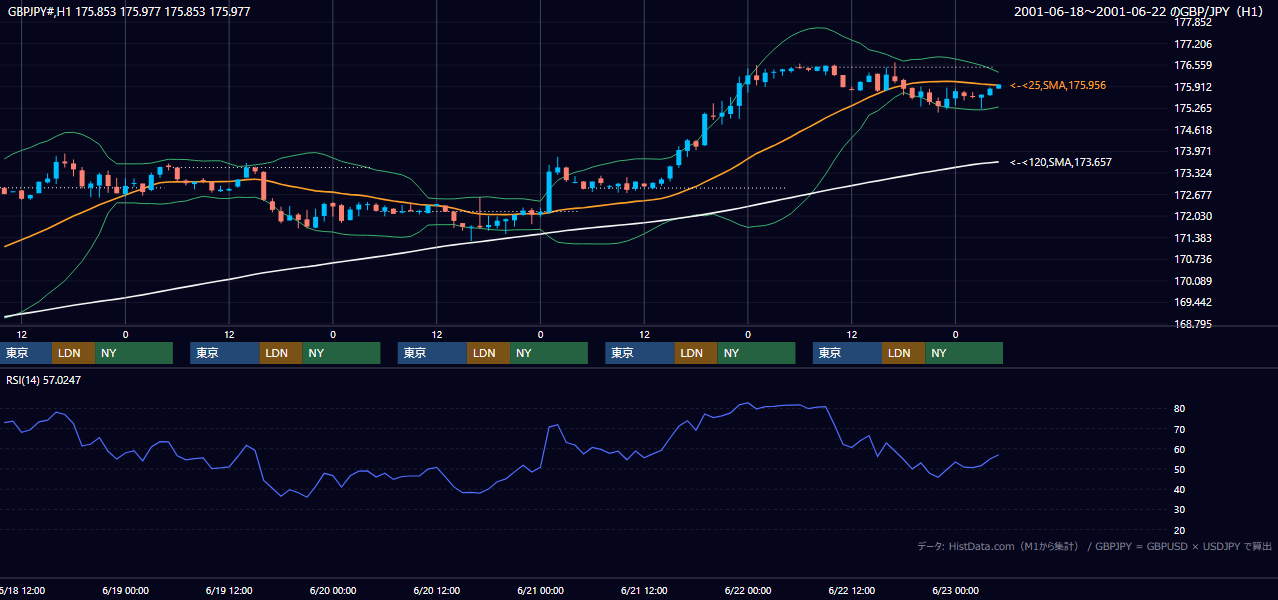This screenshot has height=600, width=1278.
Task: Click price axis value 173.971
Action: [1192, 152]
